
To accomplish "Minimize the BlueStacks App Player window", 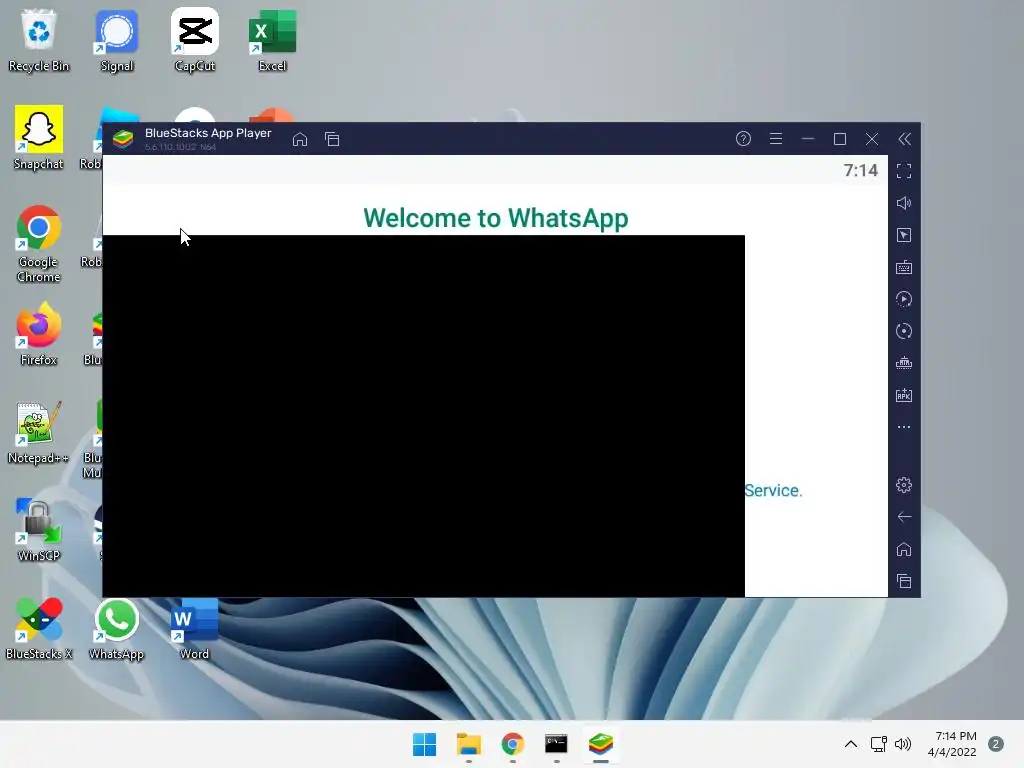I will tap(808, 138).
